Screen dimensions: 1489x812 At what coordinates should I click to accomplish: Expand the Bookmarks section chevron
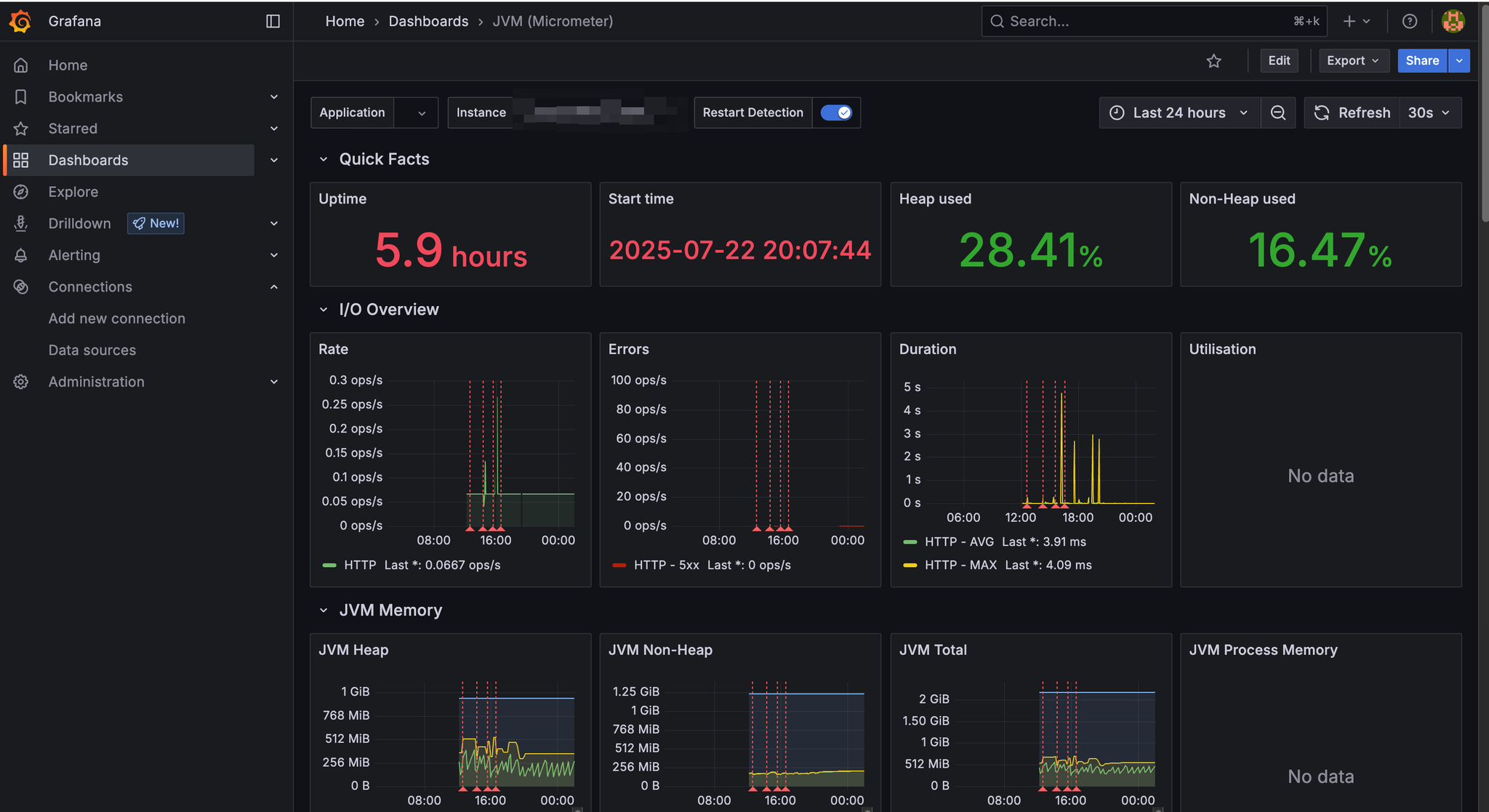tap(274, 97)
